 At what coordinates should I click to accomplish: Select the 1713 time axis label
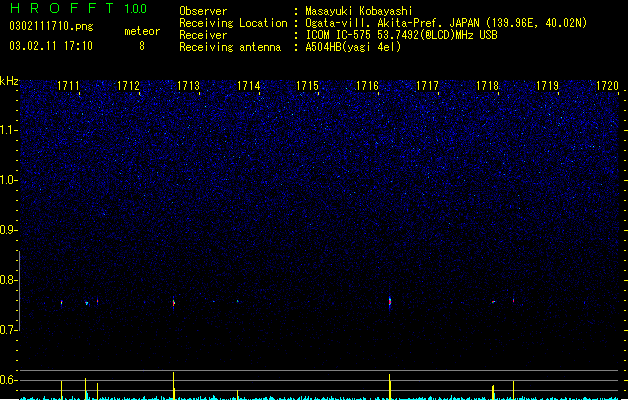tap(188, 86)
